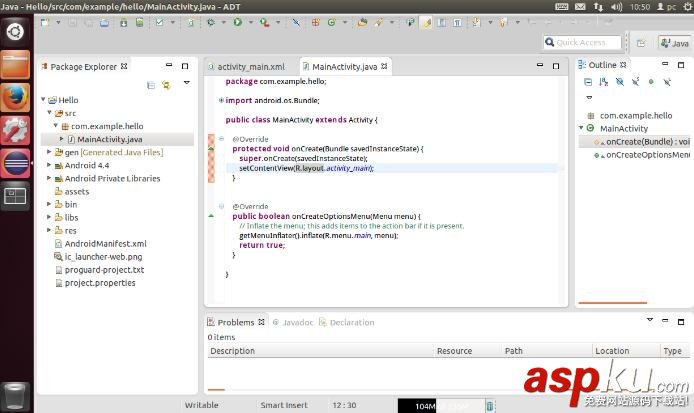The height and width of the screenshot is (413, 694).
Task: Click the Search flashlight toolbar icon
Action: pyautogui.click(x=379, y=22)
